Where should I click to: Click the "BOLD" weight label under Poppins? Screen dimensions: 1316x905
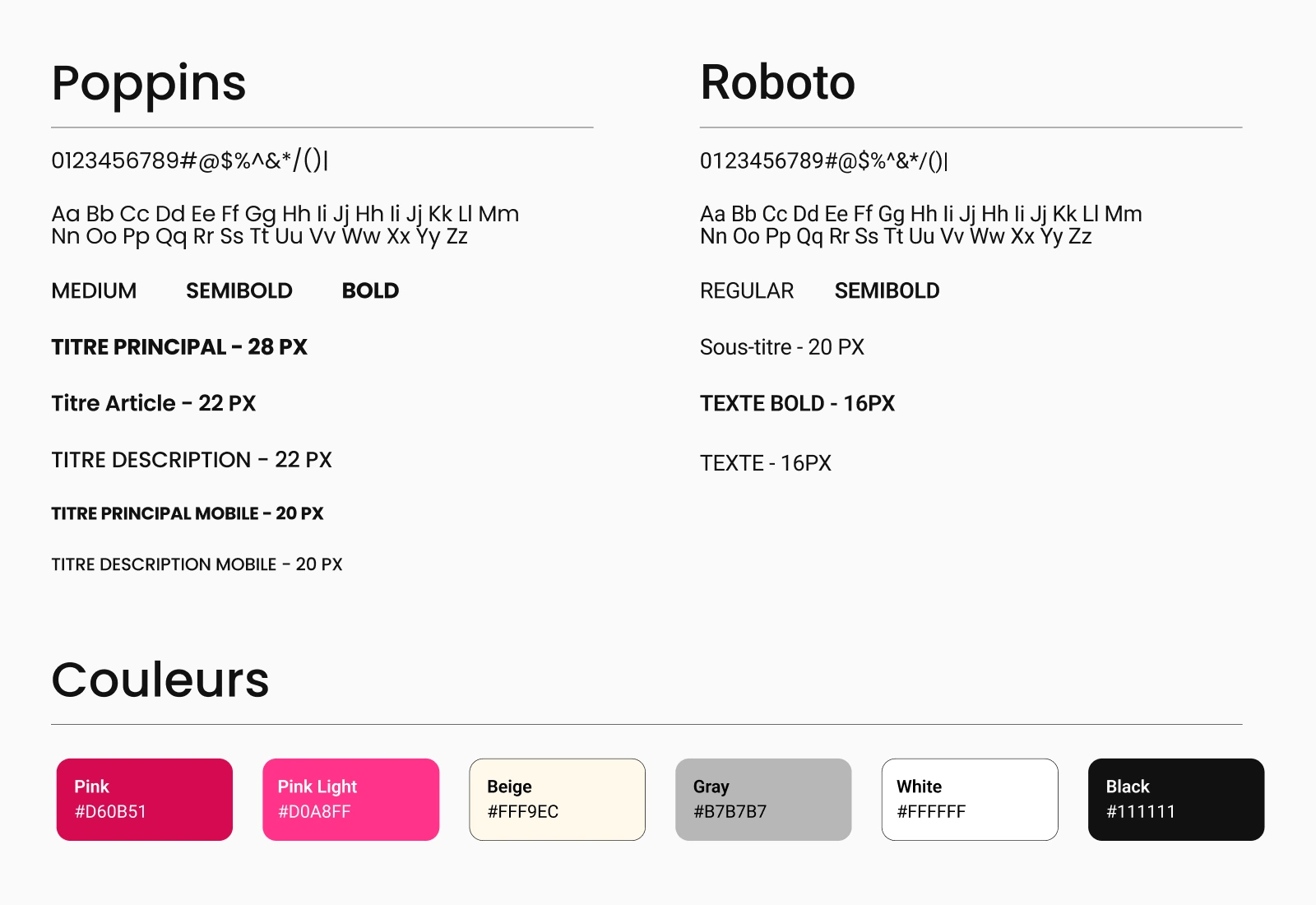tap(370, 290)
